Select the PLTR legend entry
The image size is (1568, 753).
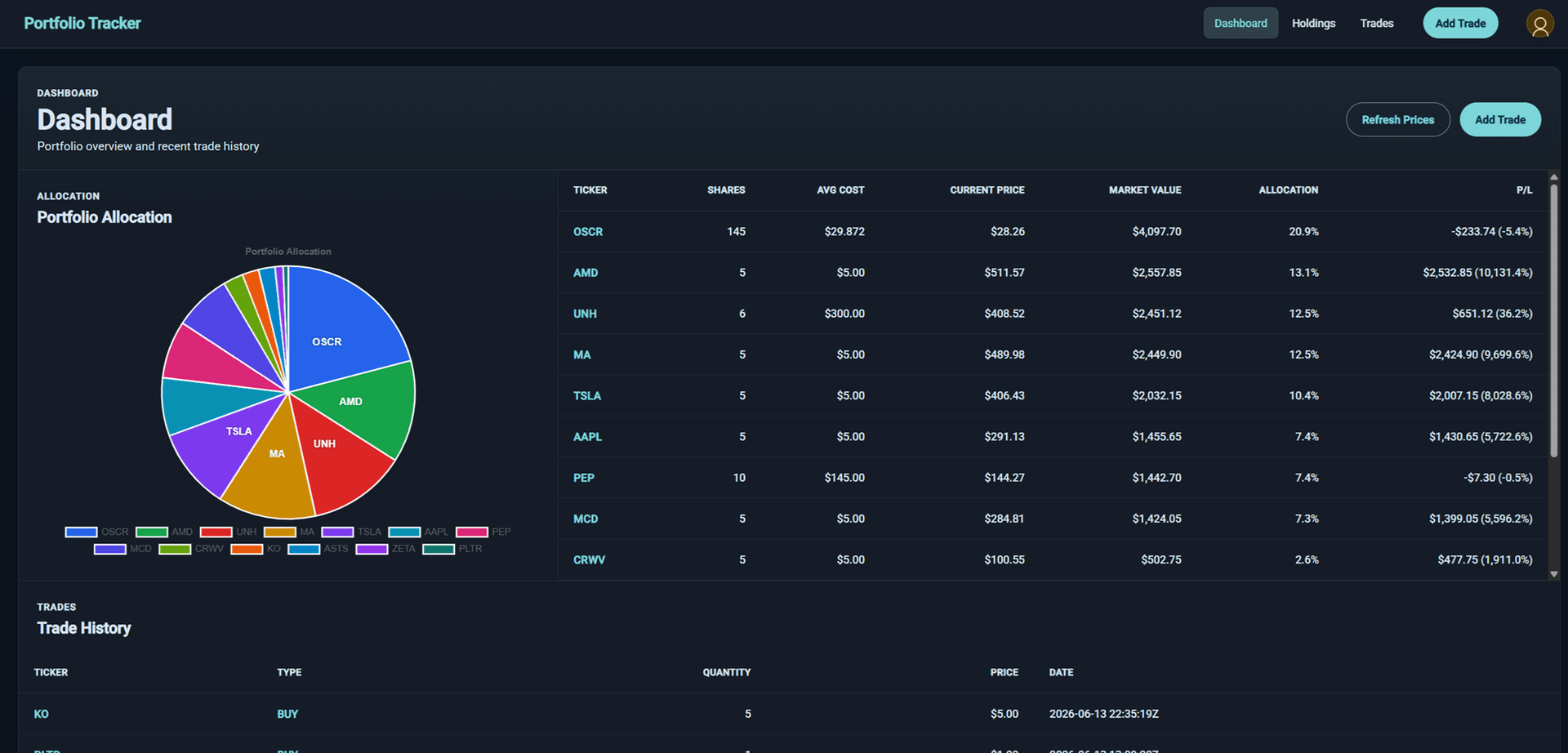[x=452, y=549]
